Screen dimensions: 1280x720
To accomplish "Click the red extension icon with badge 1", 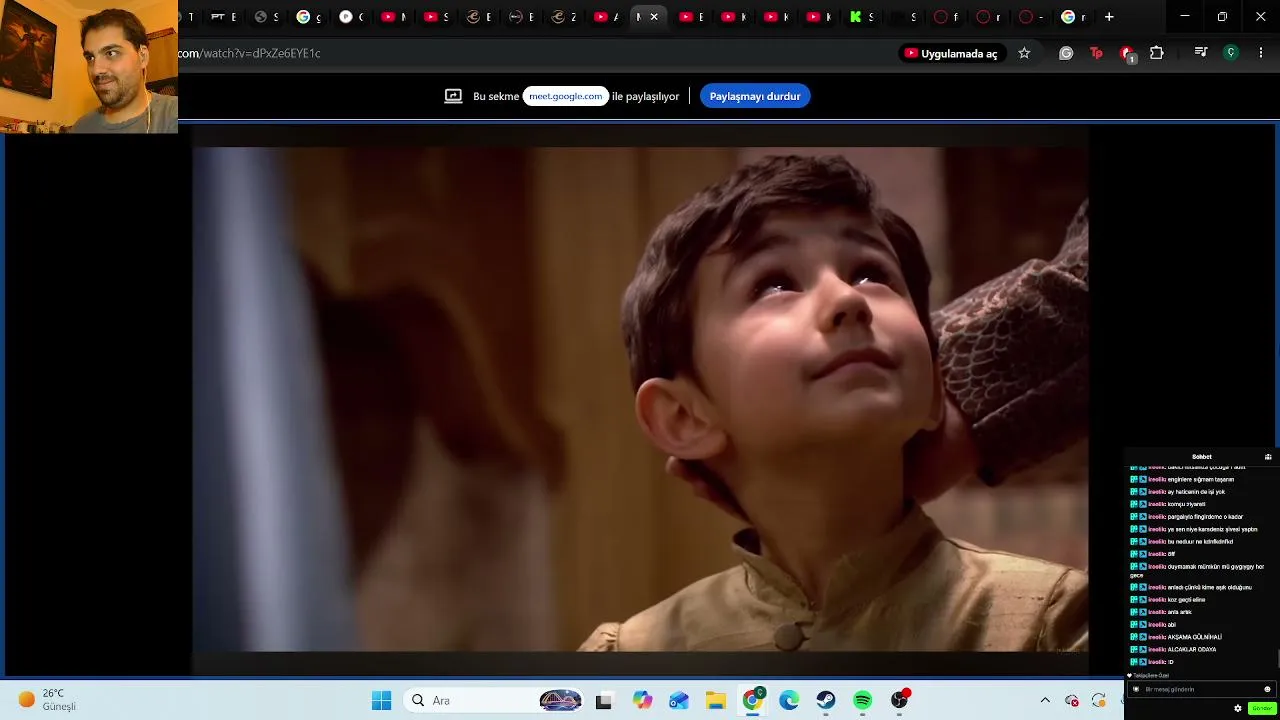I will [1127, 54].
